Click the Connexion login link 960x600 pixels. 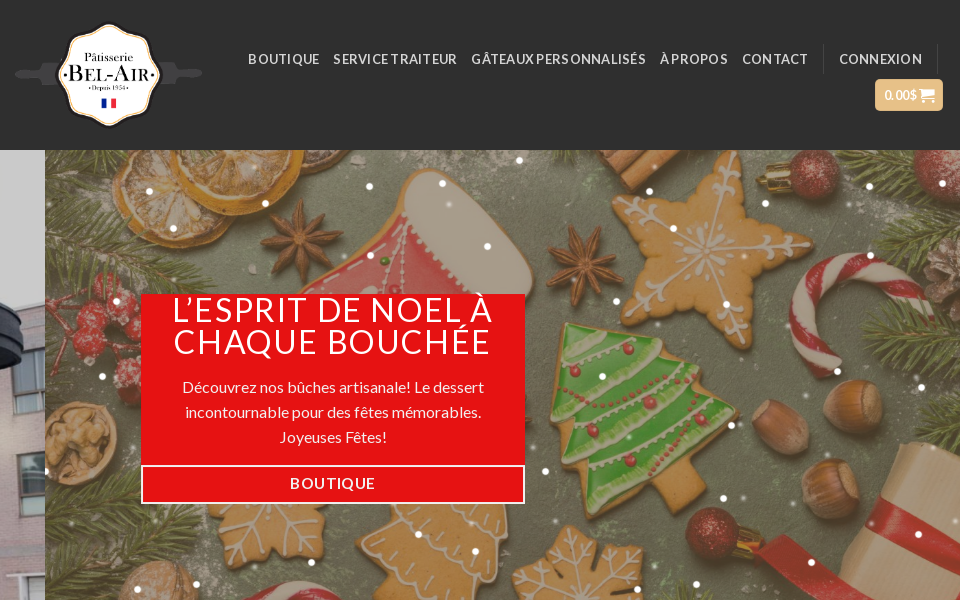tap(880, 59)
